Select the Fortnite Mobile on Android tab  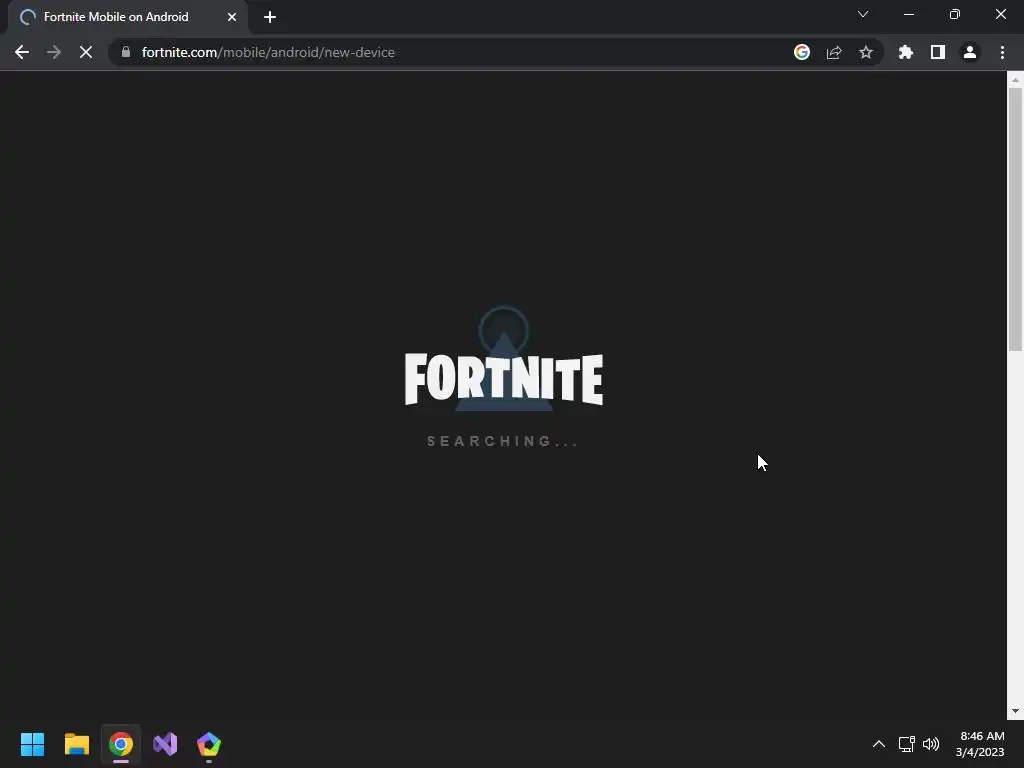click(128, 17)
